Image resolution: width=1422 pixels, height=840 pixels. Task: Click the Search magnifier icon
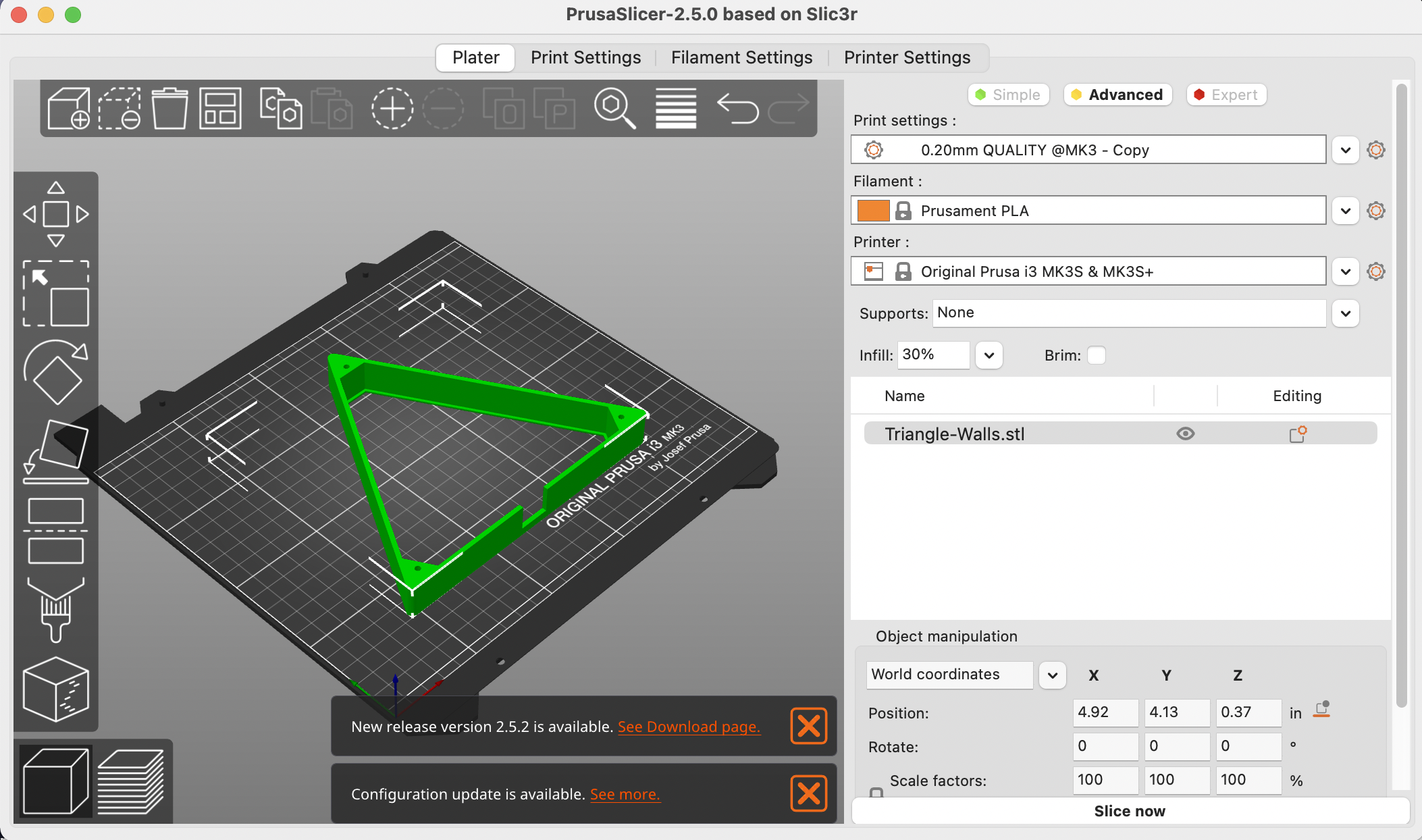(614, 108)
